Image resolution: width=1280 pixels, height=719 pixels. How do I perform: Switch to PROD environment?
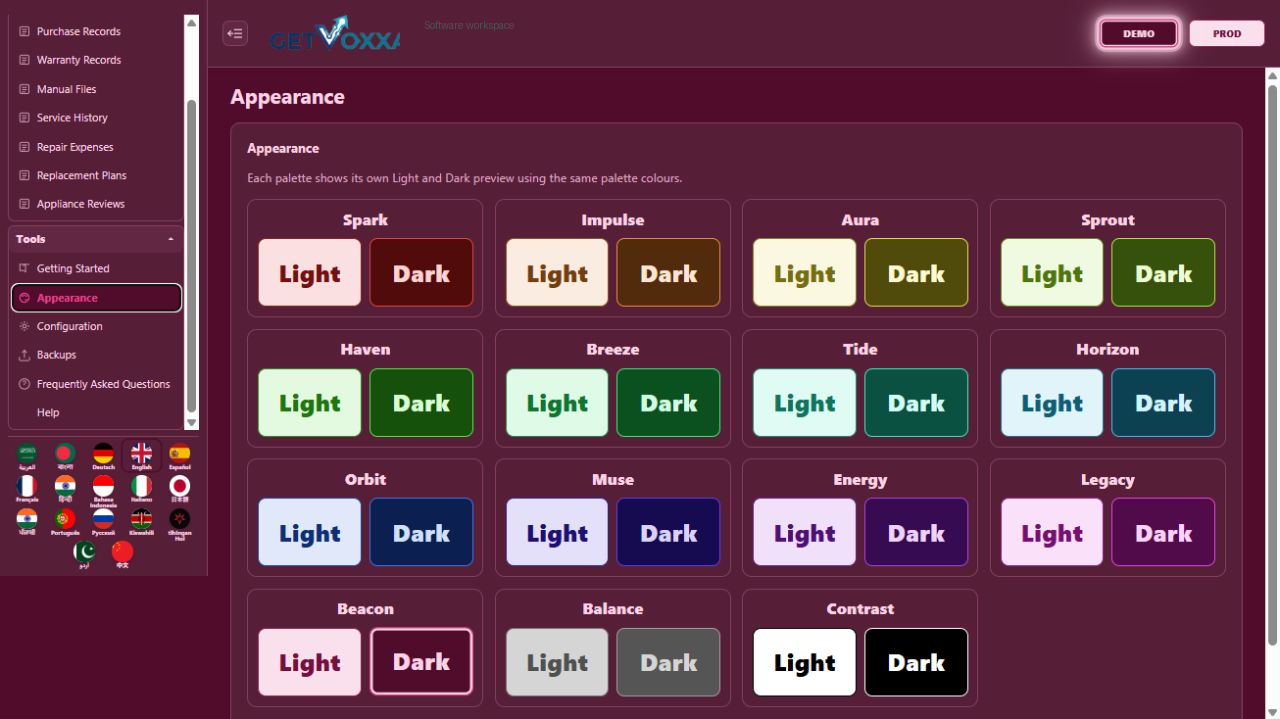pos(1226,33)
